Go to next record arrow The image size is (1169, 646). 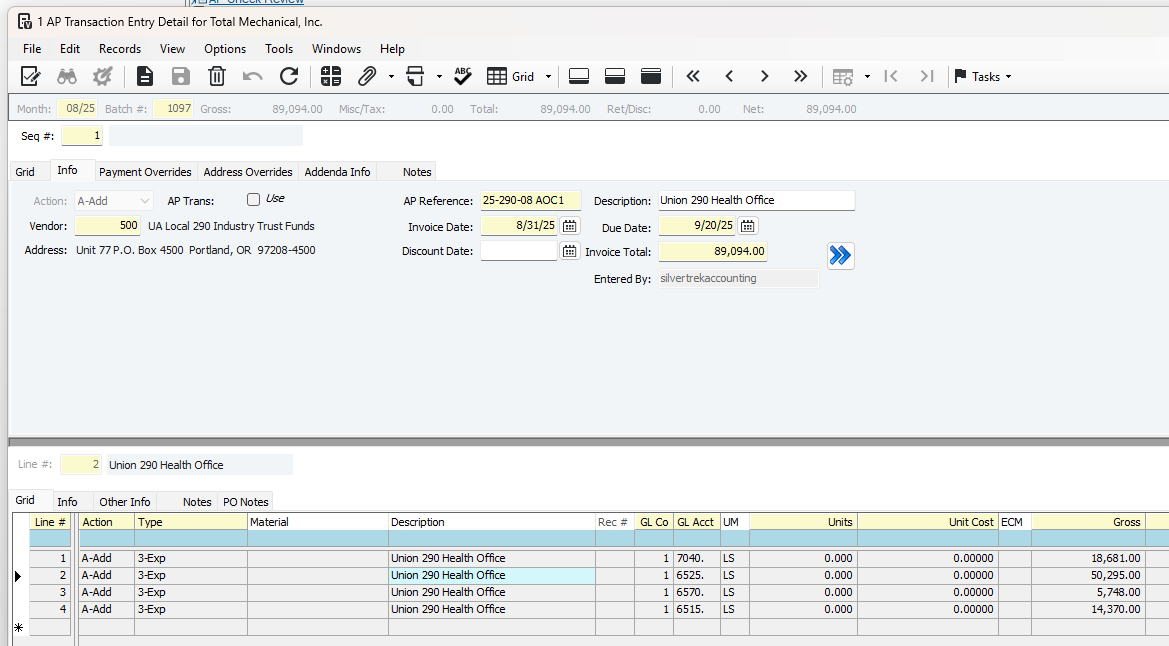[x=764, y=76]
